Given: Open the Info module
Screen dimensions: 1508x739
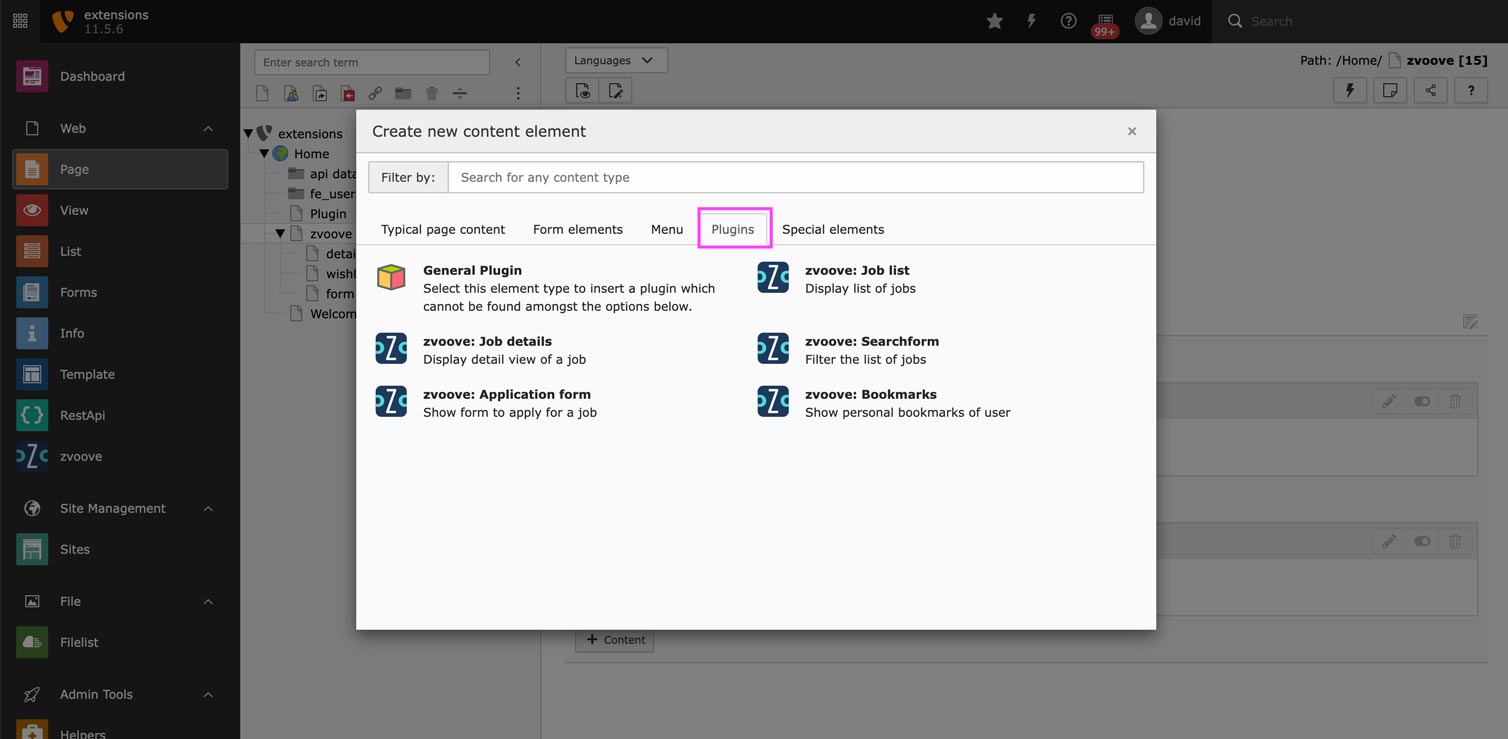Looking at the screenshot, I should coord(120,333).
